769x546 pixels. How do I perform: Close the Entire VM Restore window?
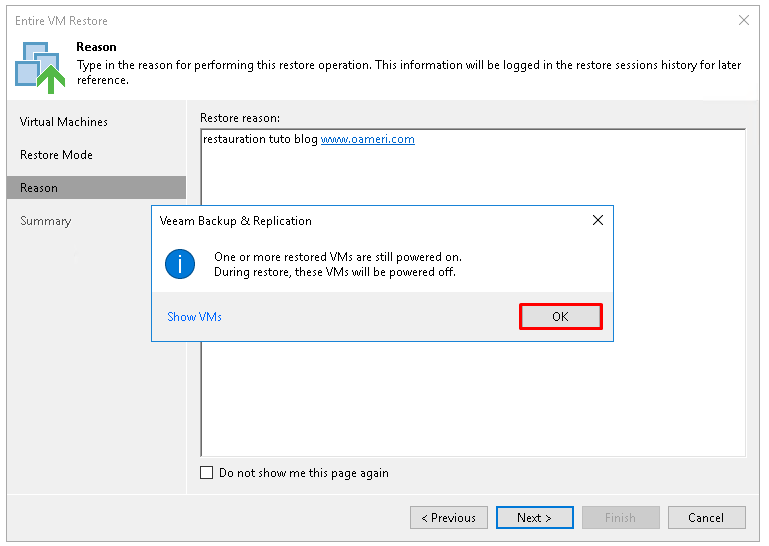(x=743, y=20)
